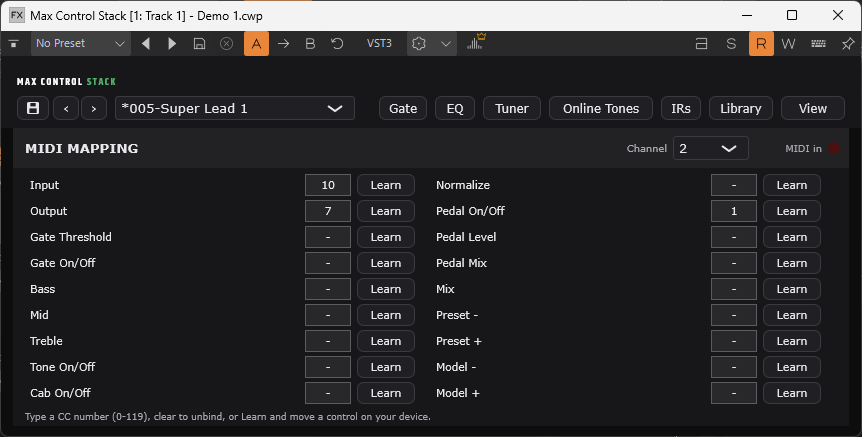This screenshot has height=437, width=862.
Task: Open the EQ tab
Action: [455, 108]
